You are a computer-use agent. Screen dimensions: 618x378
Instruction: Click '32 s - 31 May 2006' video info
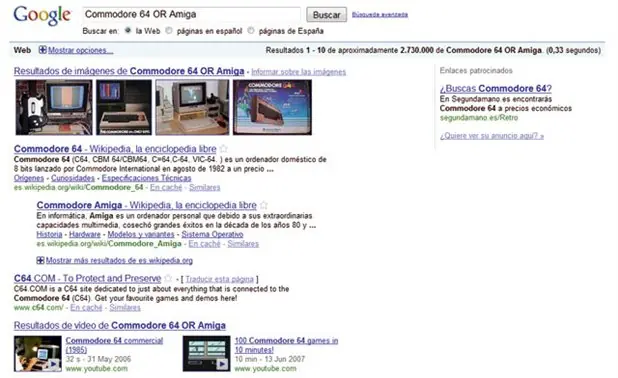98,359
